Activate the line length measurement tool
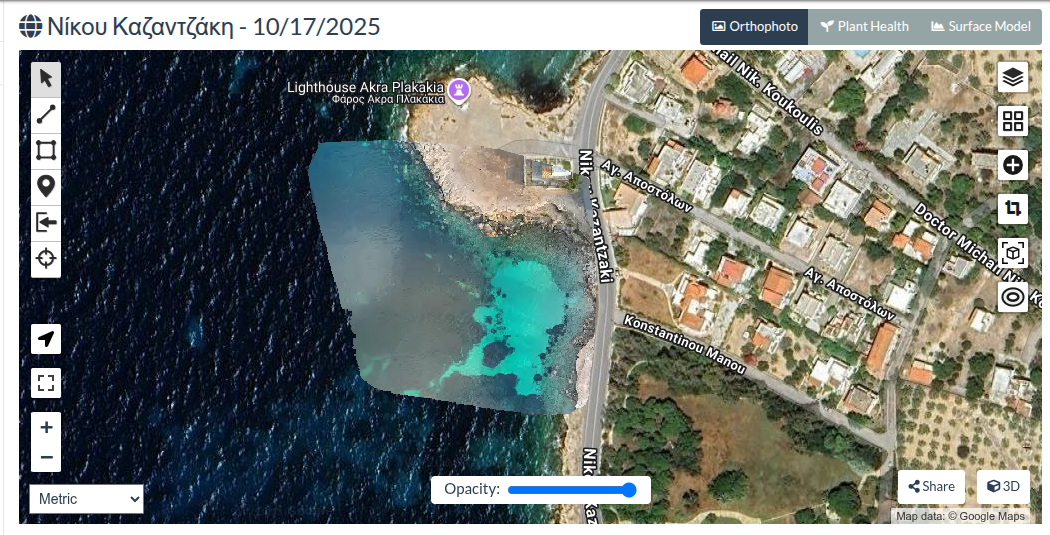The image size is (1050, 535). [x=46, y=114]
